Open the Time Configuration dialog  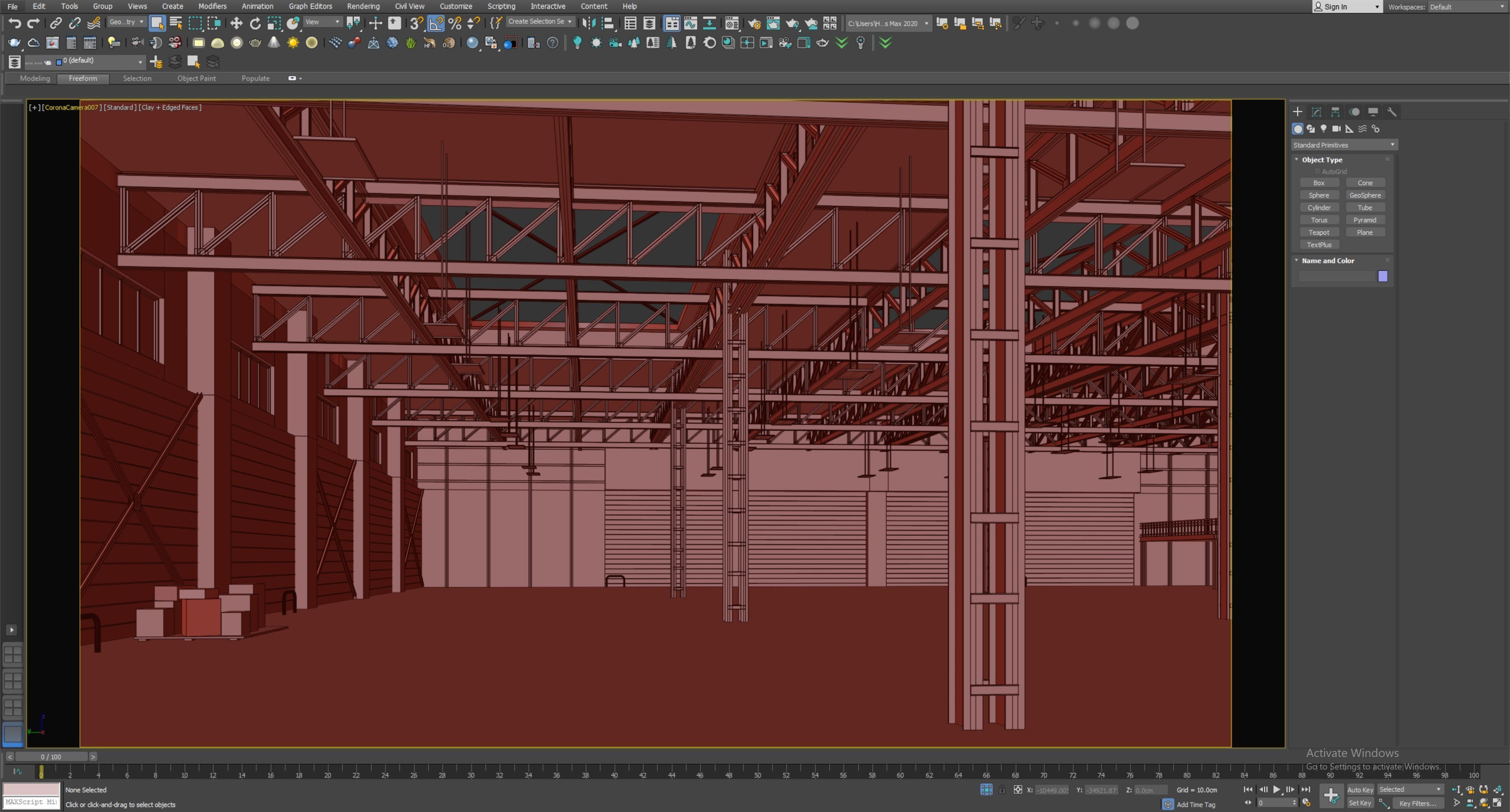1307,803
